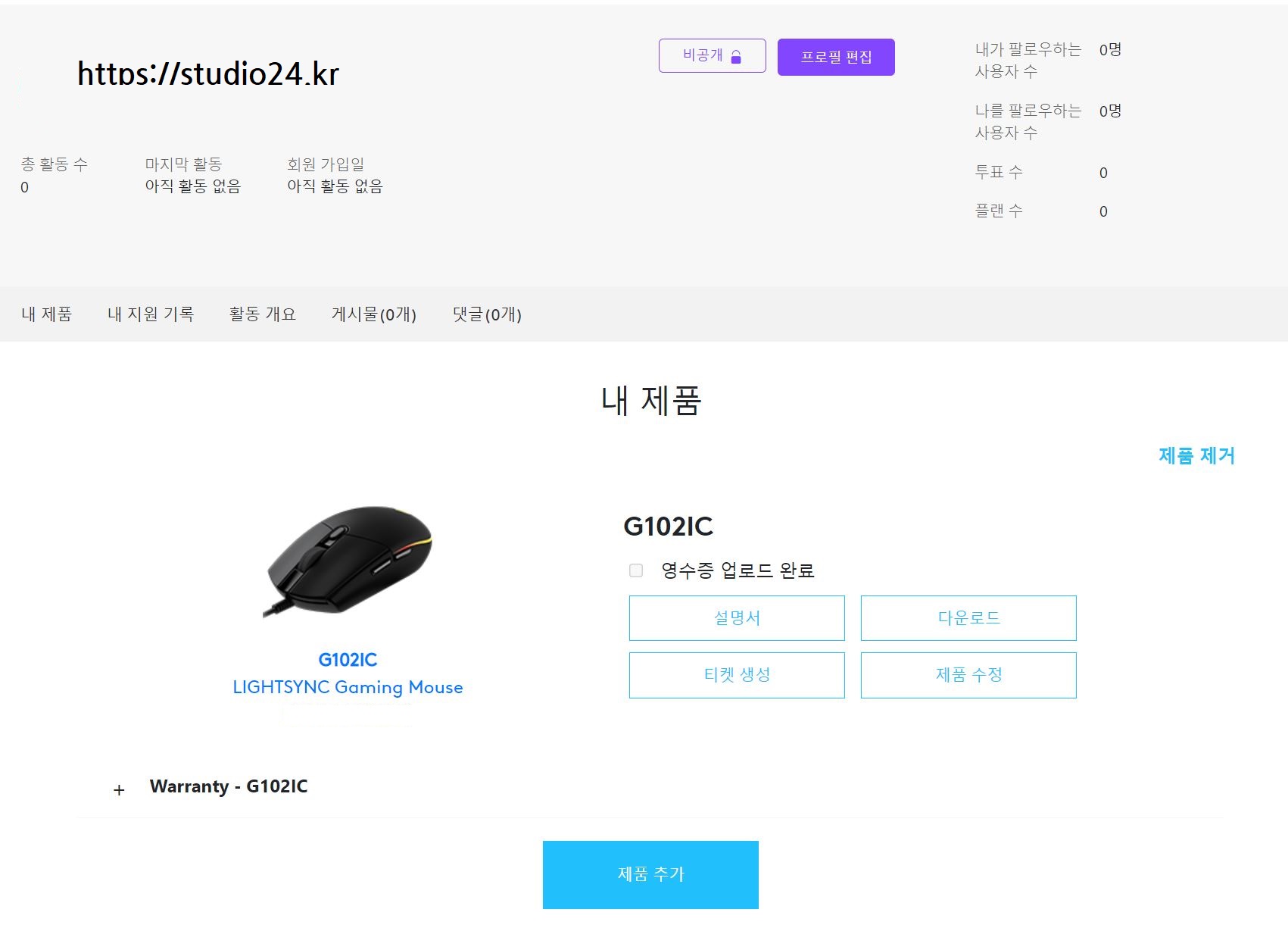The image size is (1288, 925).
Task: Click the 비공개 private button
Action: click(x=712, y=56)
